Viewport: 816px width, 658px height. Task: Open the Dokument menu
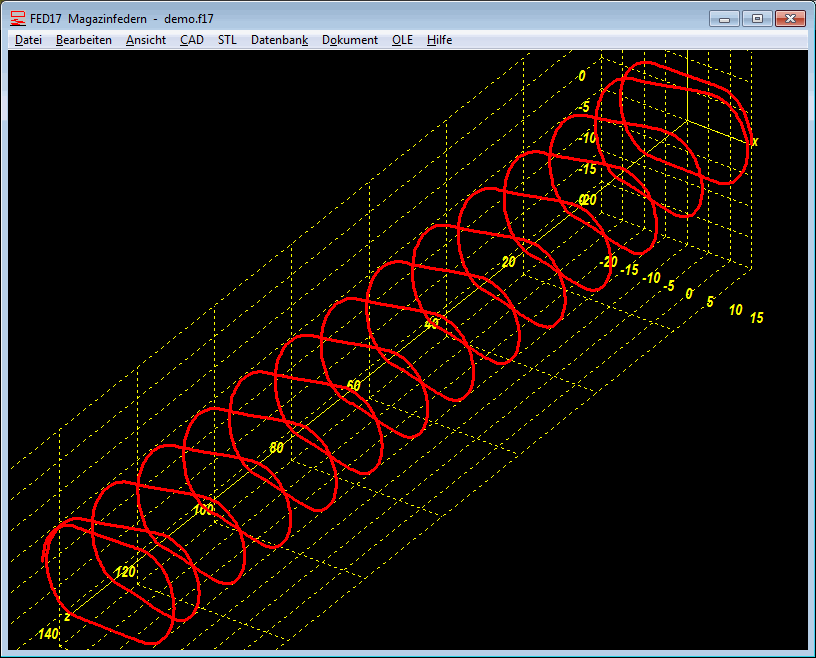pyautogui.click(x=350, y=40)
